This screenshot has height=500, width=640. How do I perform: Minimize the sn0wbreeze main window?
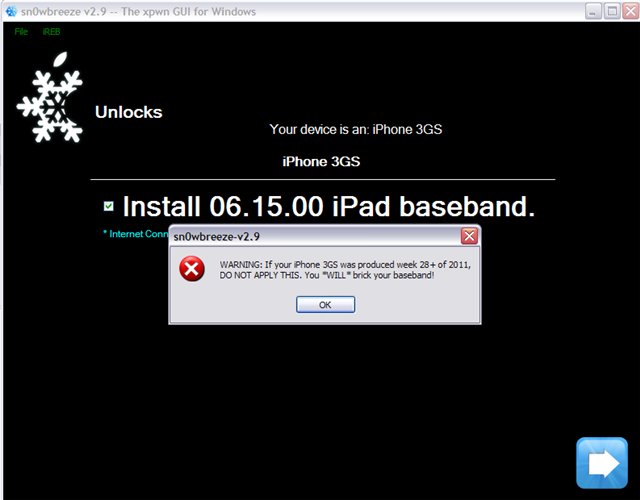[593, 11]
